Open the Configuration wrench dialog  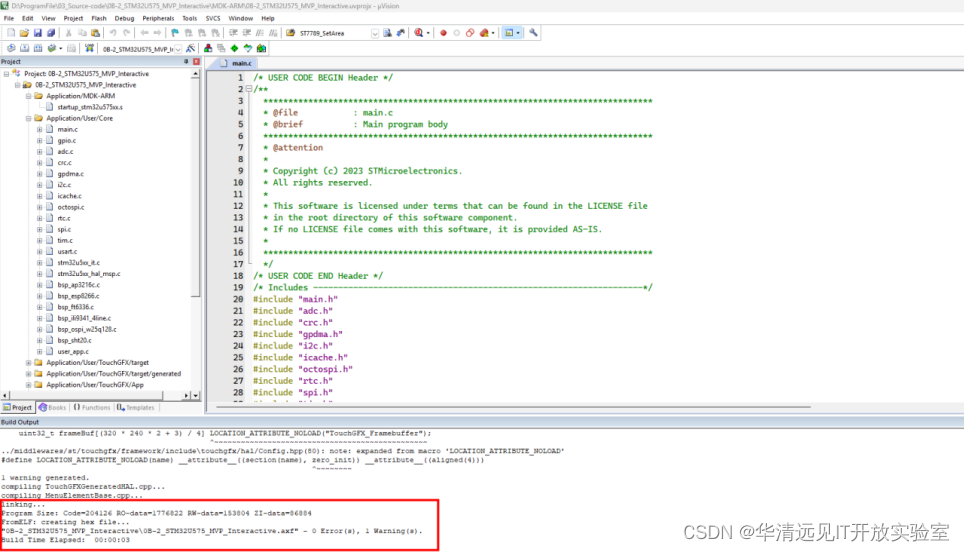[x=533, y=33]
